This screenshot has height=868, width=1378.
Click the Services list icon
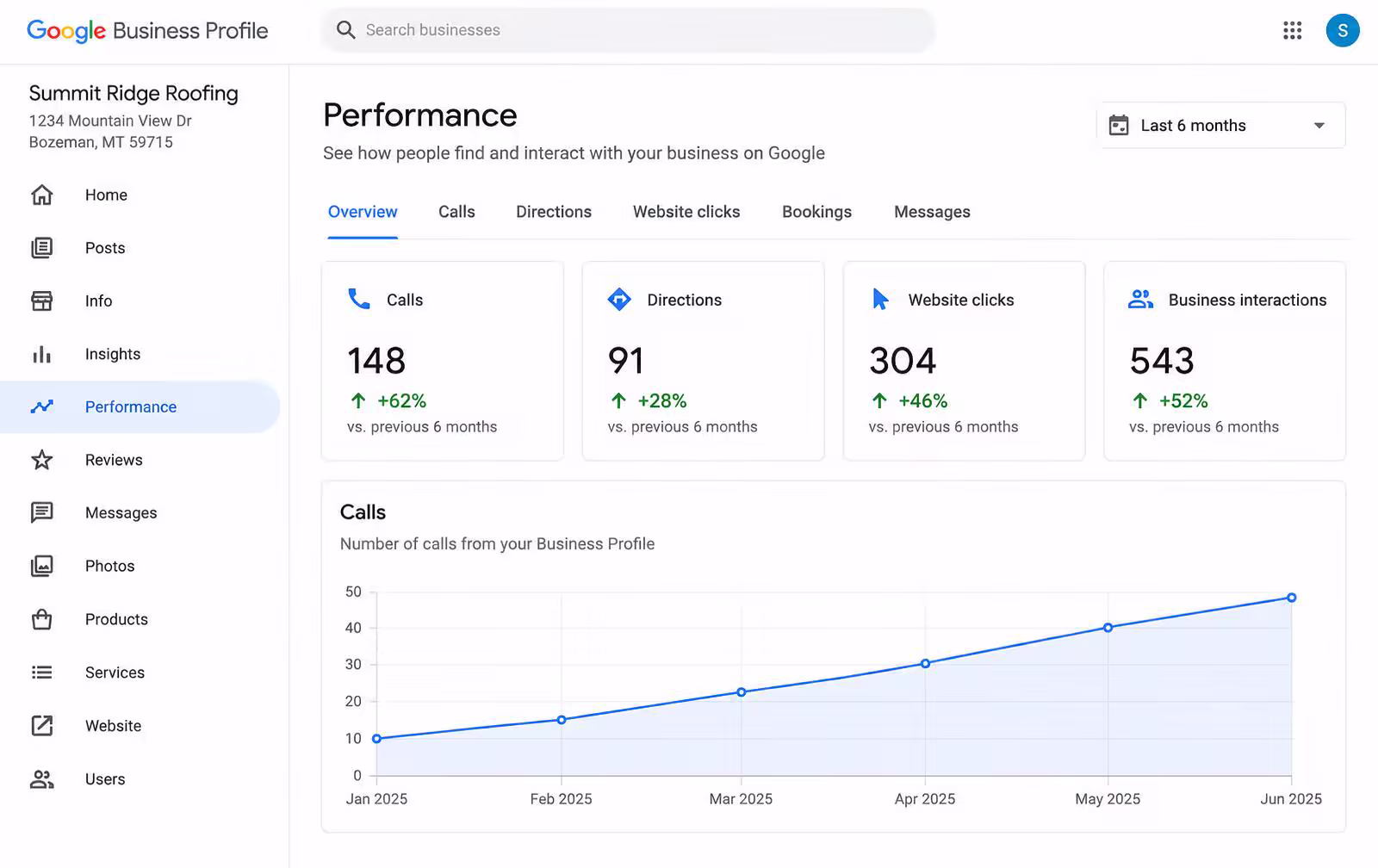[41, 673]
